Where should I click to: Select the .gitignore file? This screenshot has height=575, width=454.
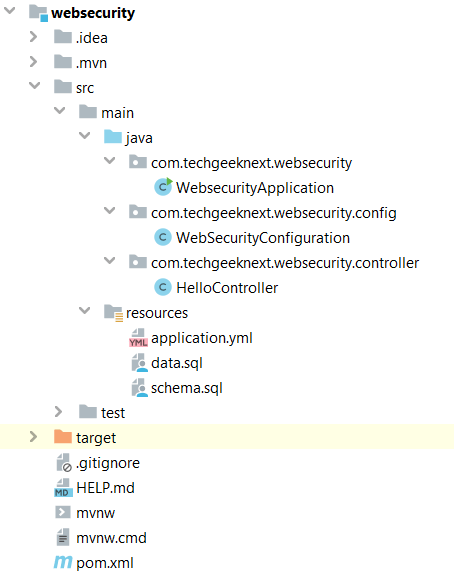pyautogui.click(x=108, y=463)
